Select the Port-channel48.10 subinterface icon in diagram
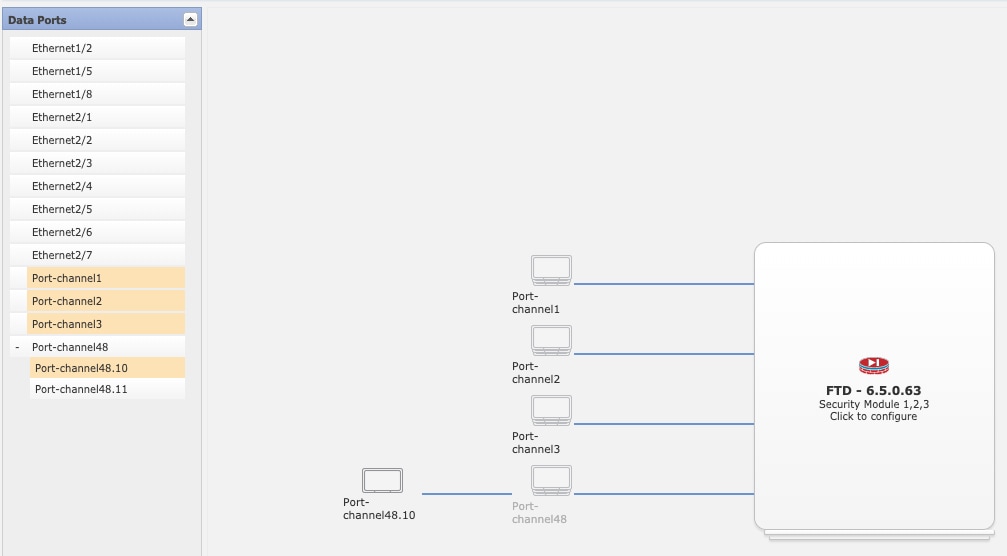 click(x=382, y=481)
